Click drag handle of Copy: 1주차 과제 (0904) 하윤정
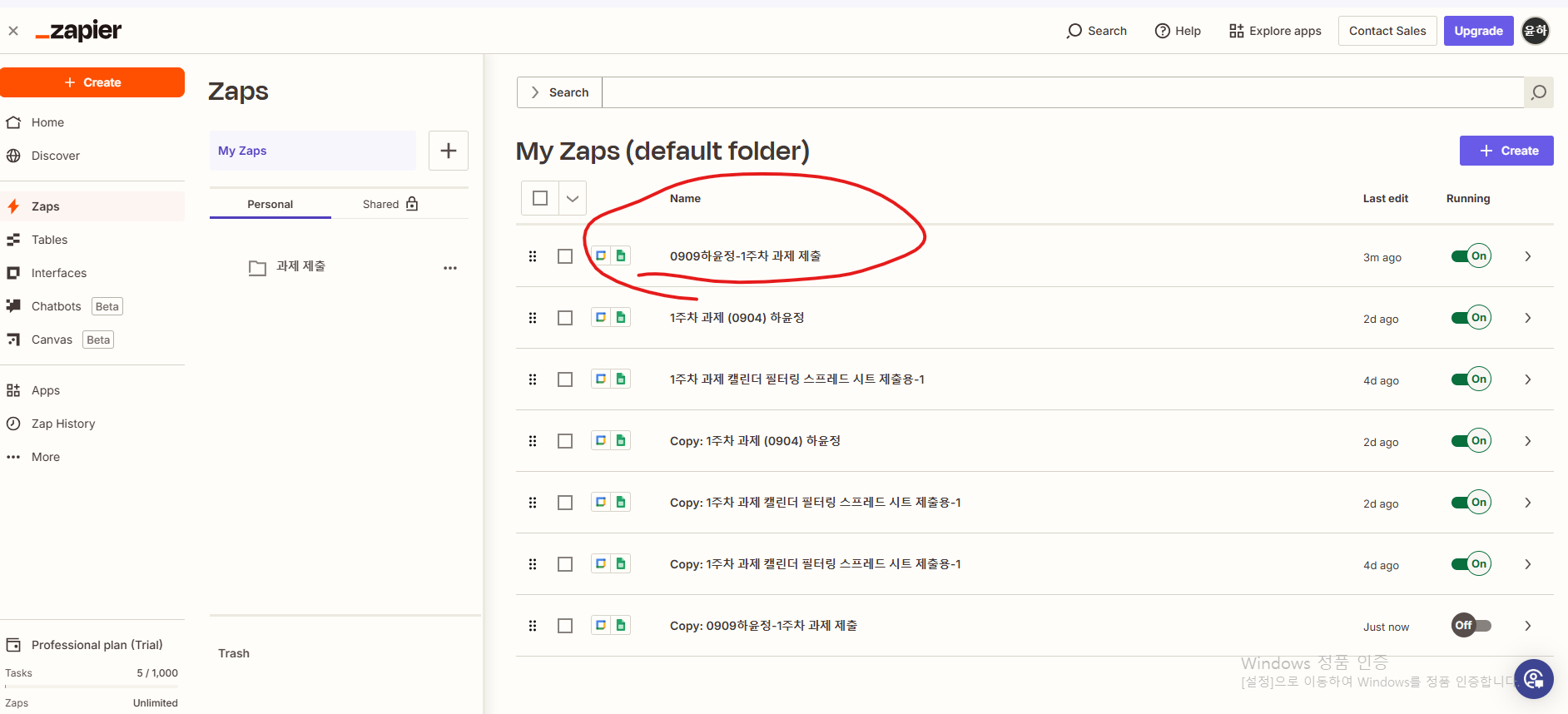The image size is (1568, 714). pos(533,441)
